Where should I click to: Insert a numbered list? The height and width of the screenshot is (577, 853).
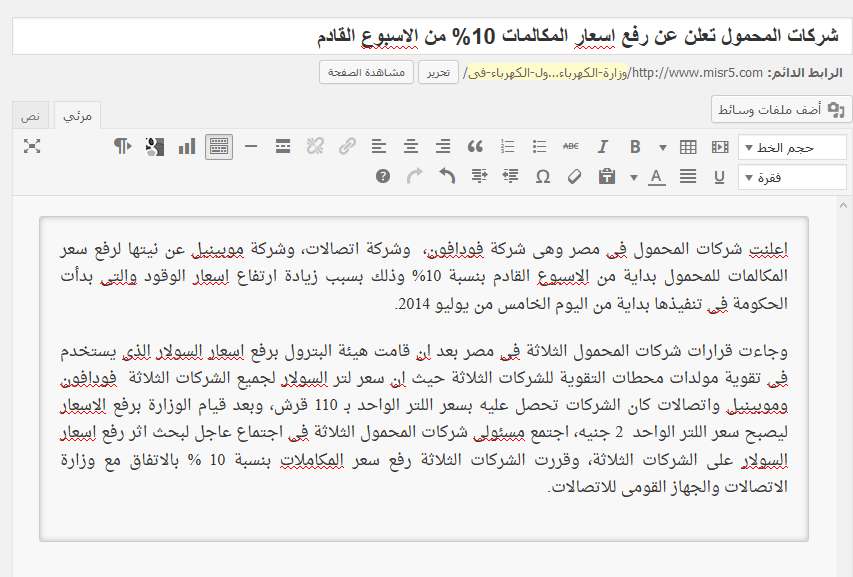pos(507,147)
